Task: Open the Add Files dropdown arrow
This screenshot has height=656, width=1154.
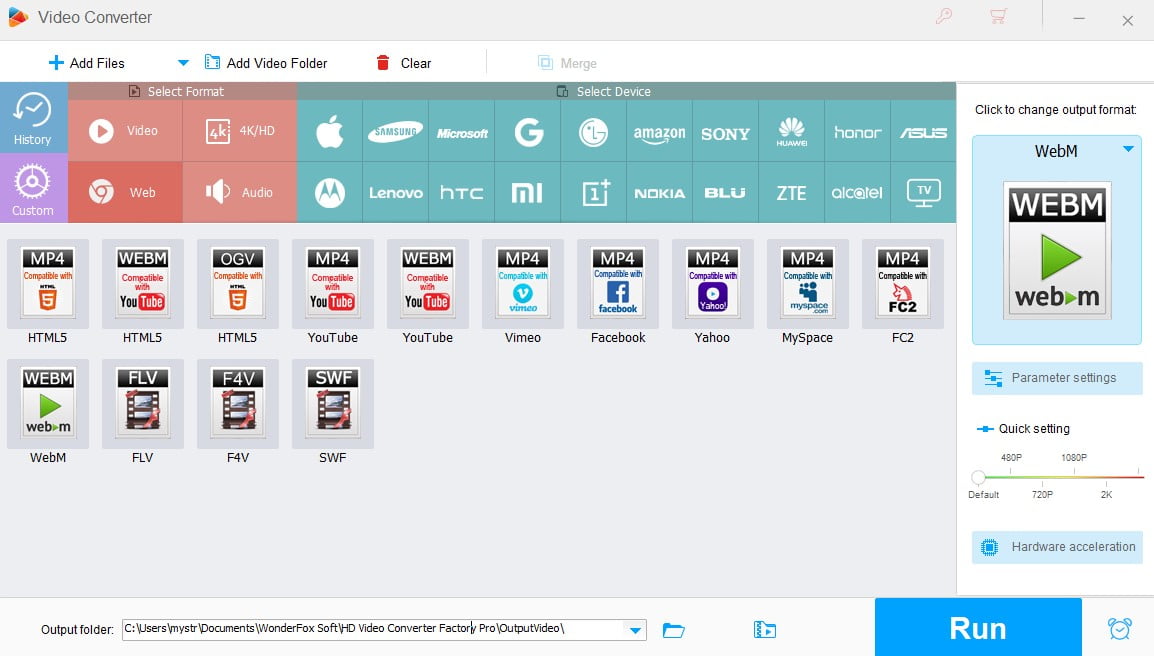Action: [x=182, y=62]
